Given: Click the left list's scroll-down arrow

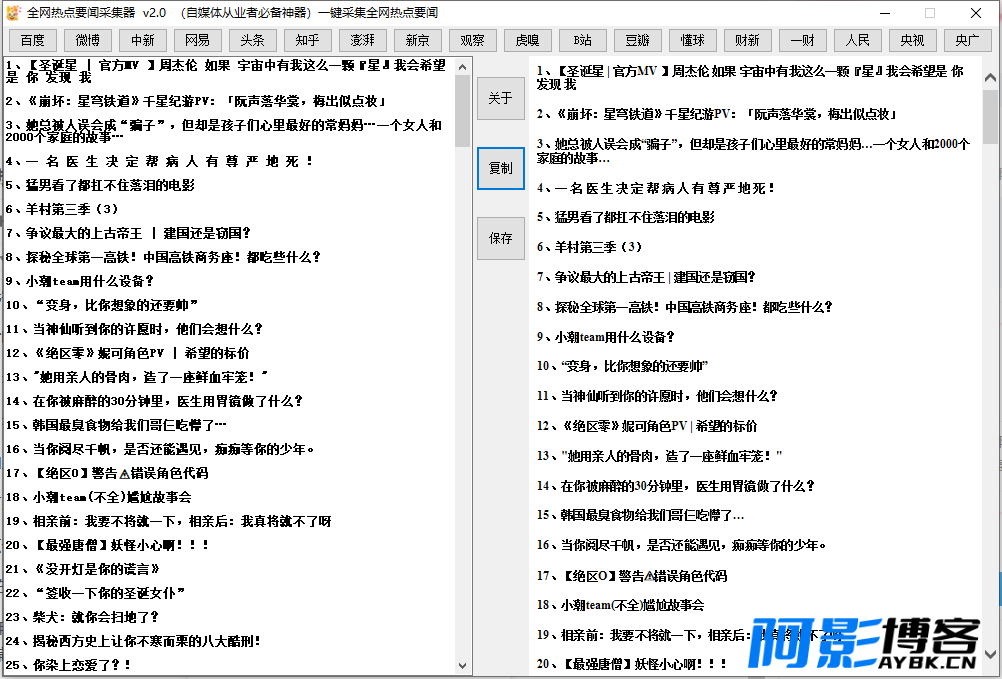Looking at the screenshot, I should tap(463, 665).
